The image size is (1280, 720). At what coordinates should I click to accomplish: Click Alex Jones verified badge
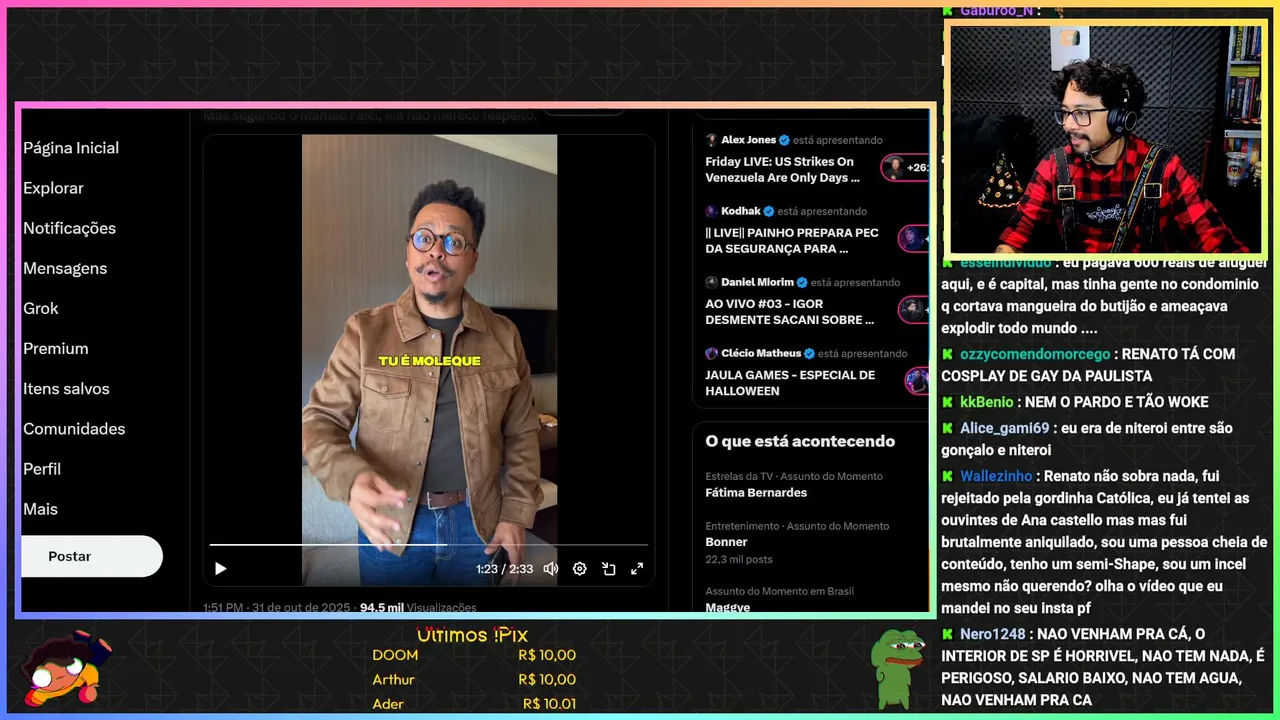pos(785,140)
